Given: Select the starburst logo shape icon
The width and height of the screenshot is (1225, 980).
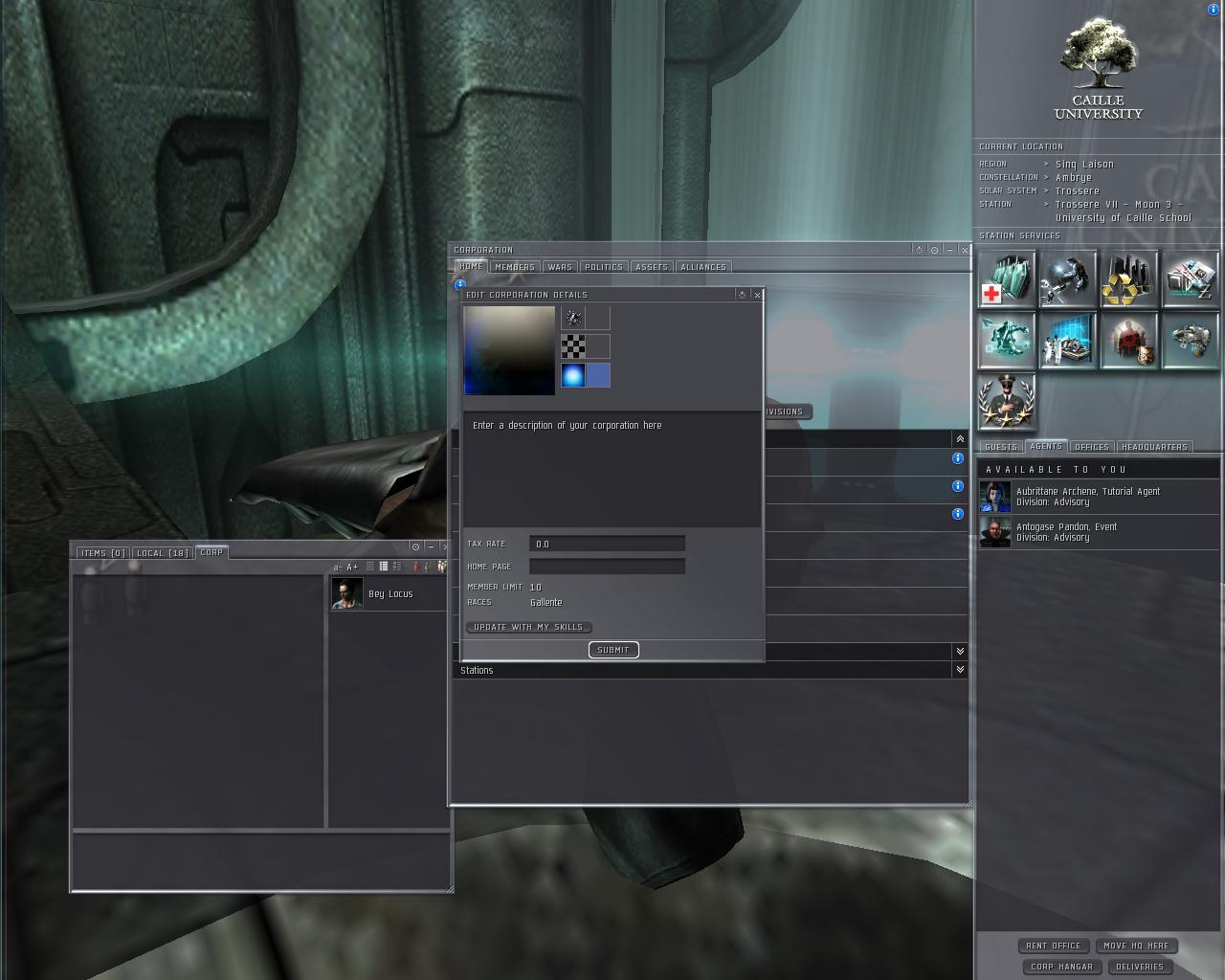Looking at the screenshot, I should (573, 318).
